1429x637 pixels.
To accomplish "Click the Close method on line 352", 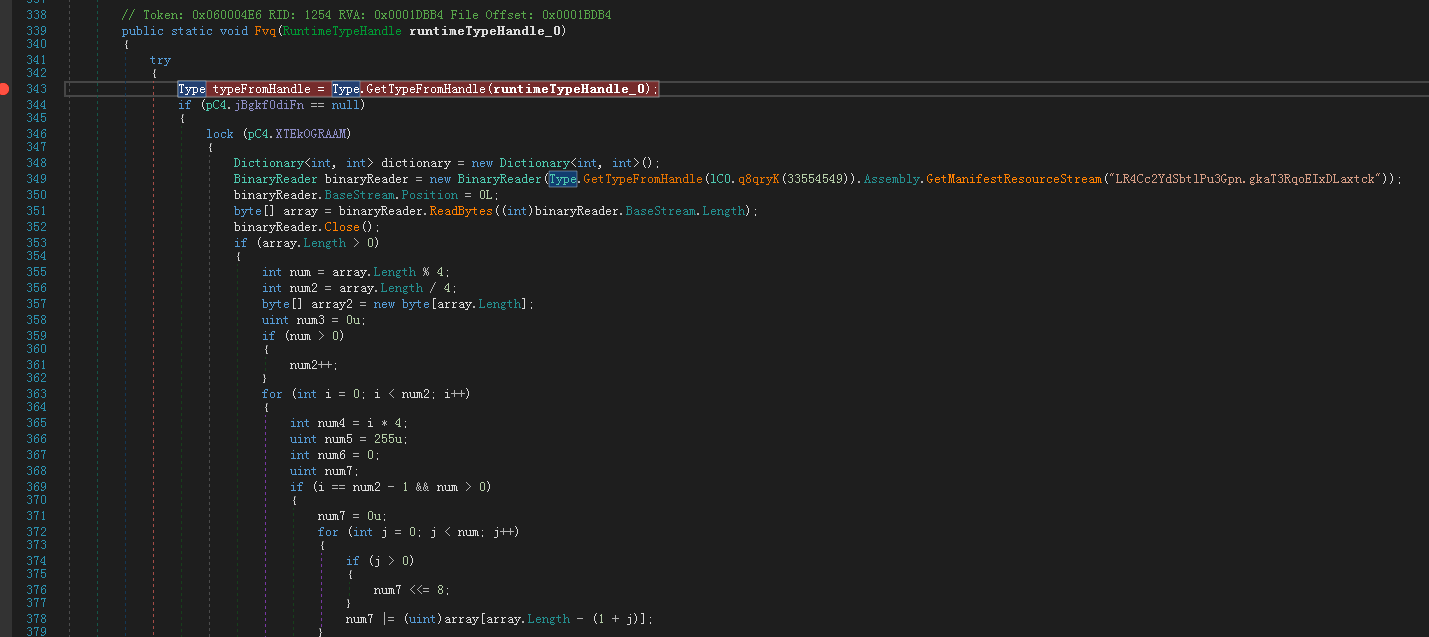I will coord(342,227).
